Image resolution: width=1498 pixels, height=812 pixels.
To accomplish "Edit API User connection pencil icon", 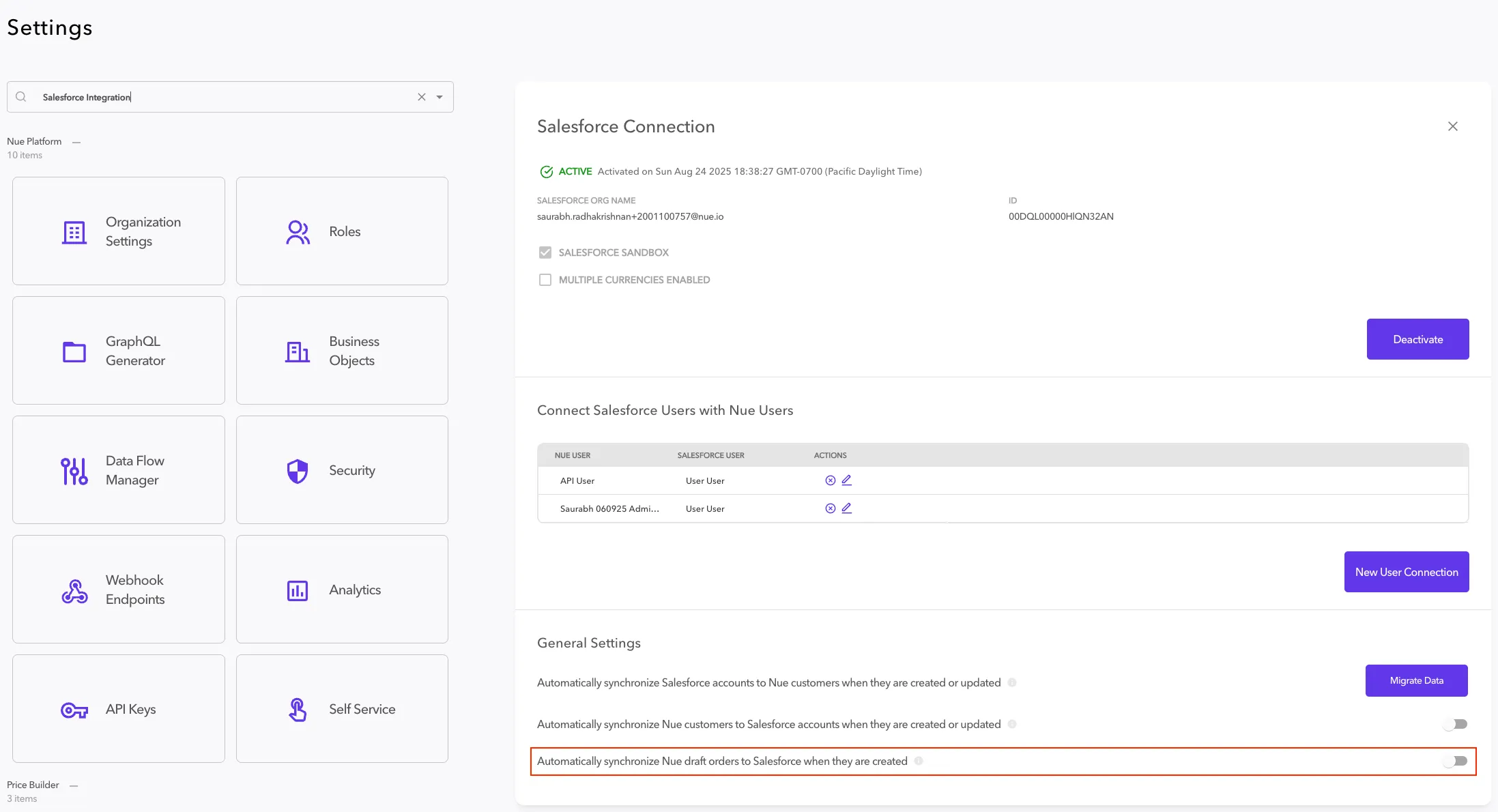I will coord(846,480).
